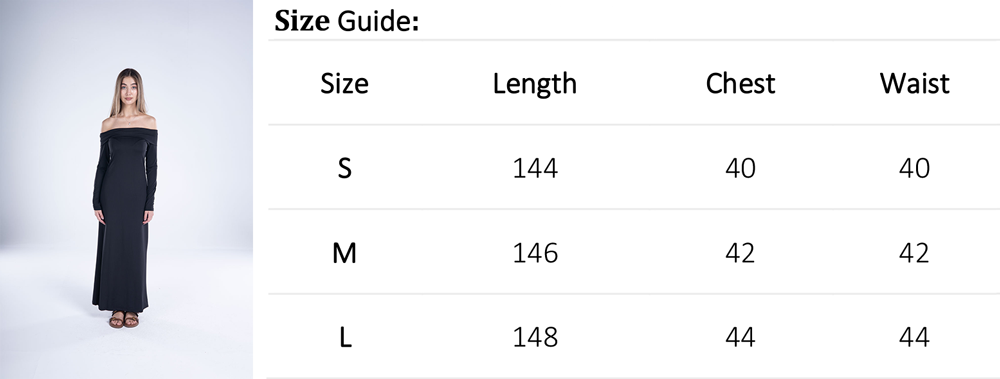The height and width of the screenshot is (379, 1000).
Task: Click the model's face in photo
Action: (129, 88)
